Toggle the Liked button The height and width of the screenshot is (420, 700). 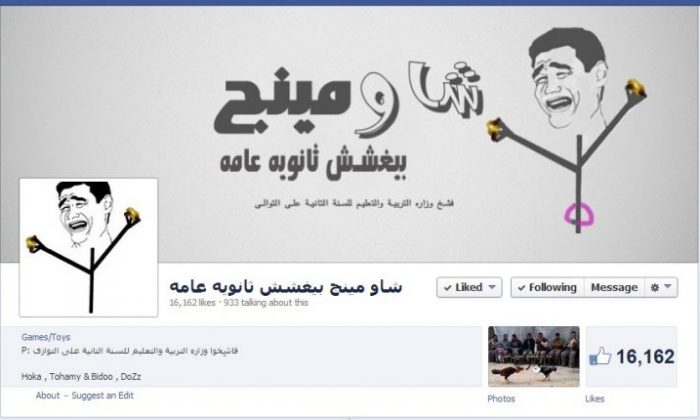[469, 287]
